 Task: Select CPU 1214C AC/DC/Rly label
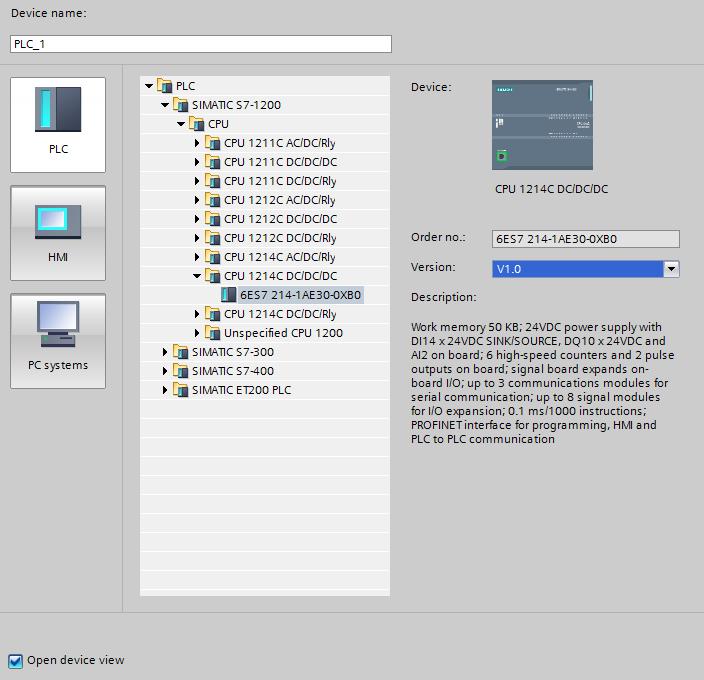(280, 257)
